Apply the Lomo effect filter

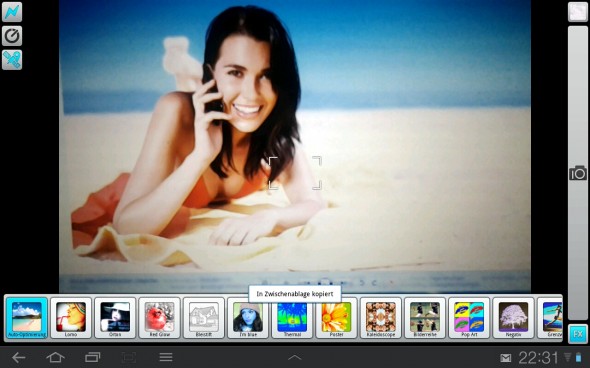point(71,318)
